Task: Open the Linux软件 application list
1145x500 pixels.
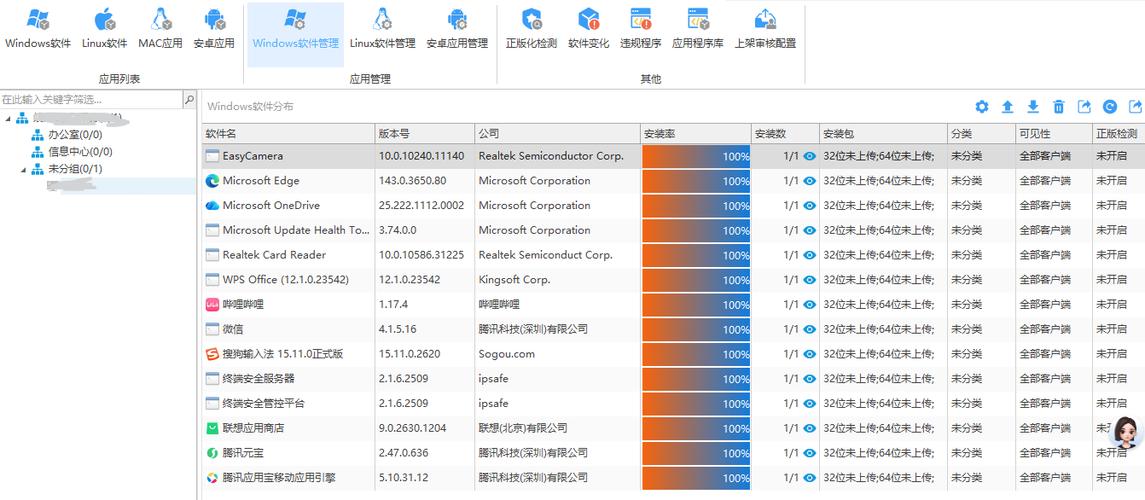Action: click(x=104, y=30)
